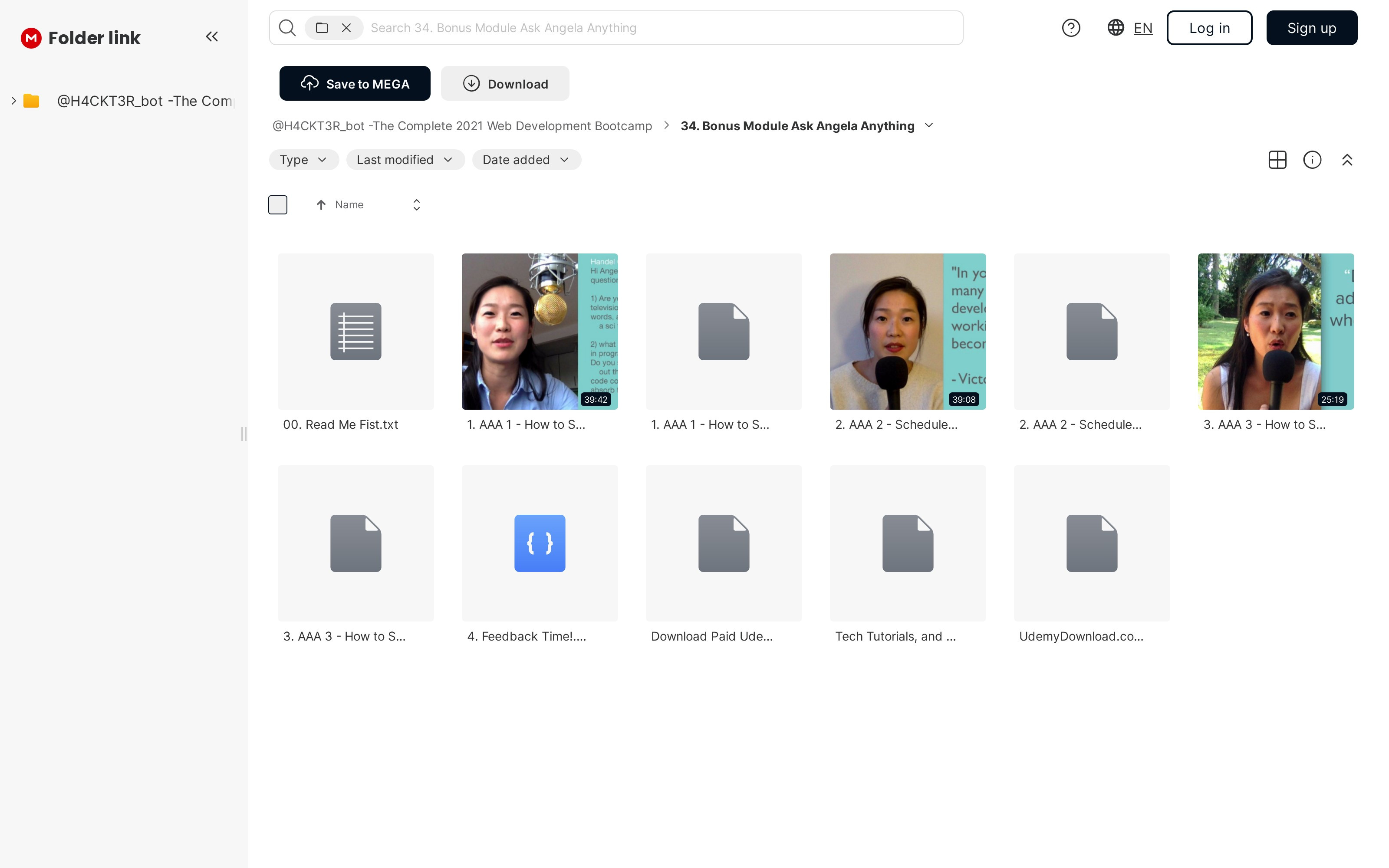Click the Download button

point(505,83)
